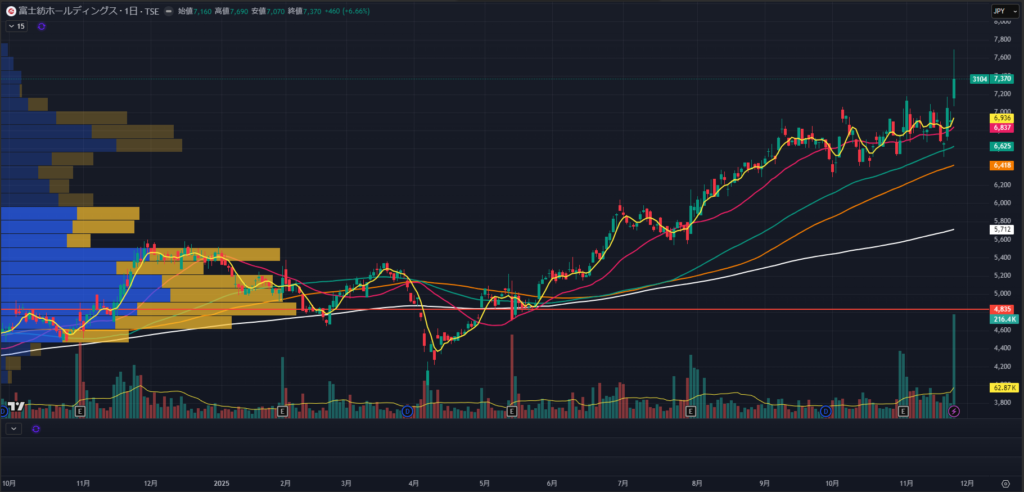Click the 7,370 current price label
The width and height of the screenshot is (1024, 492).
(1002, 78)
